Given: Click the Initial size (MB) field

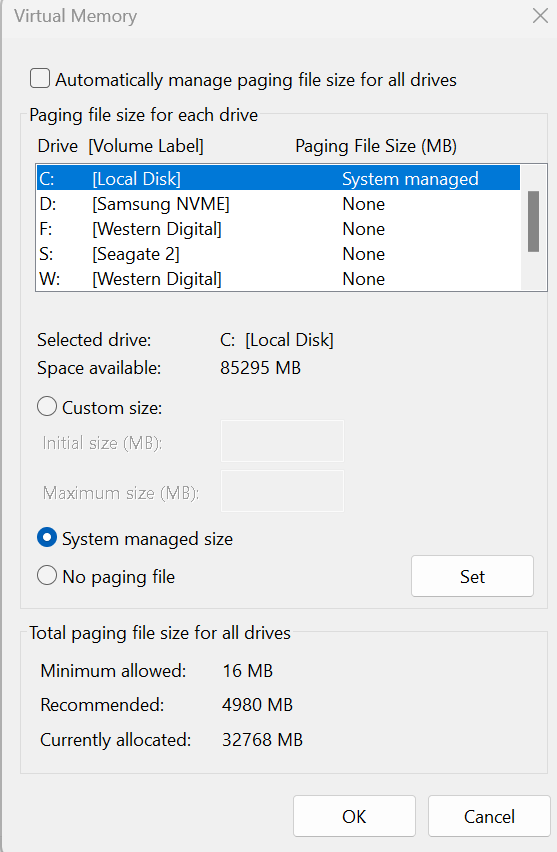Looking at the screenshot, I should pyautogui.click(x=282, y=441).
